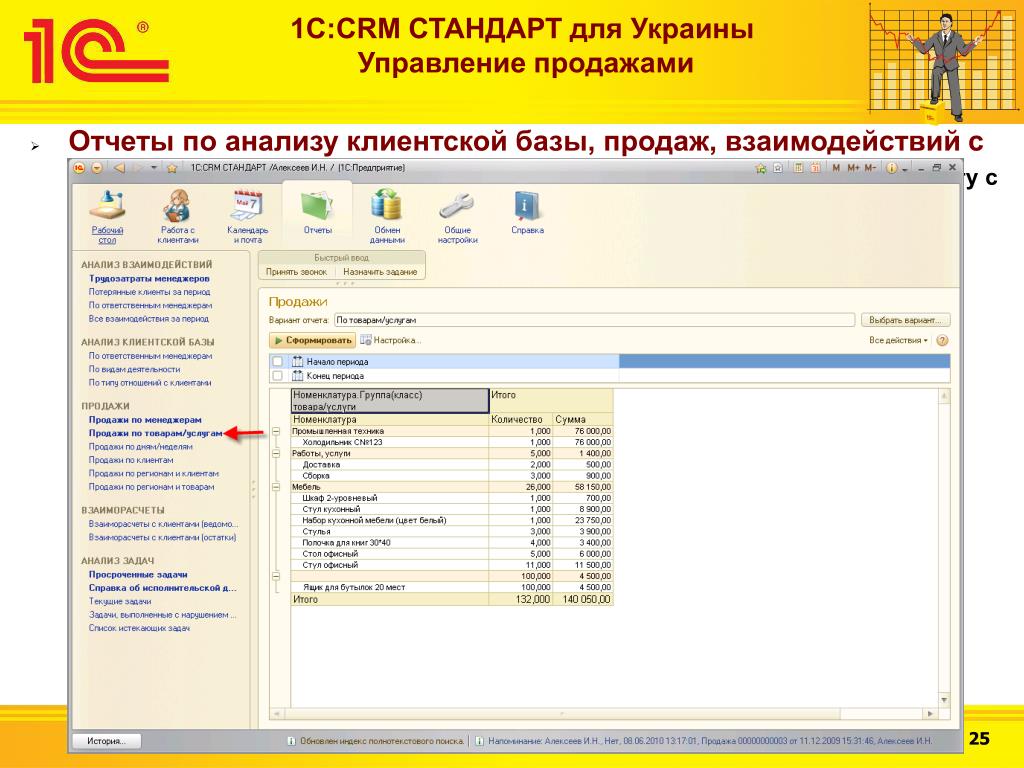Open the Все действия dropdown
Screen dimensions: 1024x768
[898, 340]
